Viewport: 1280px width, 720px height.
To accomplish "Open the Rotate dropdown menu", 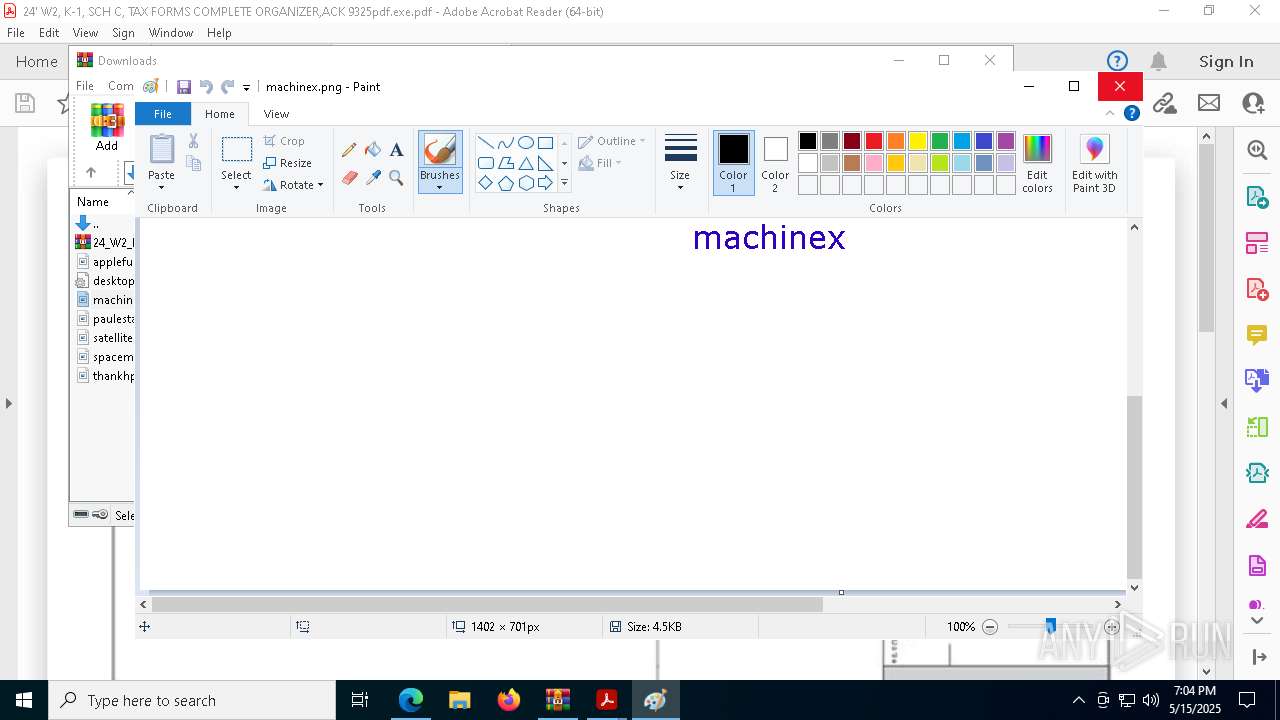I will pyautogui.click(x=294, y=185).
